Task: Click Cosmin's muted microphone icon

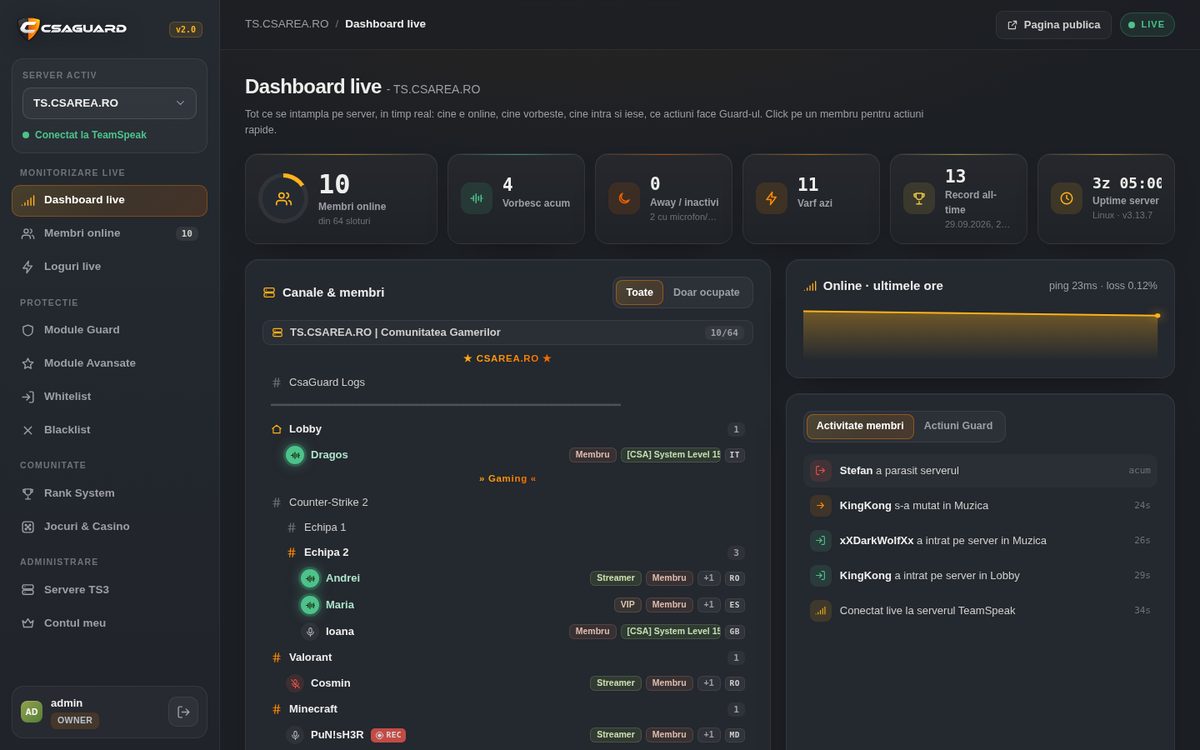Action: click(x=295, y=684)
